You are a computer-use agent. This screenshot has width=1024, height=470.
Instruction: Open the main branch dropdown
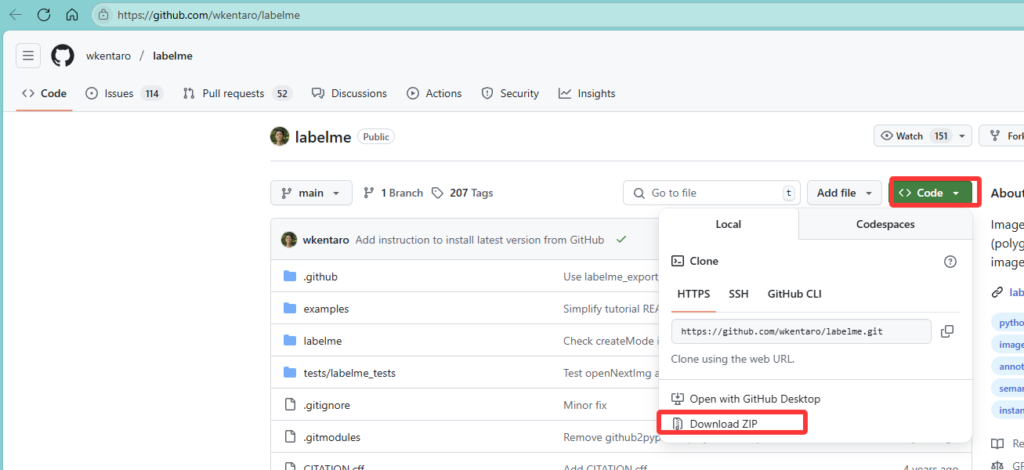coord(311,193)
